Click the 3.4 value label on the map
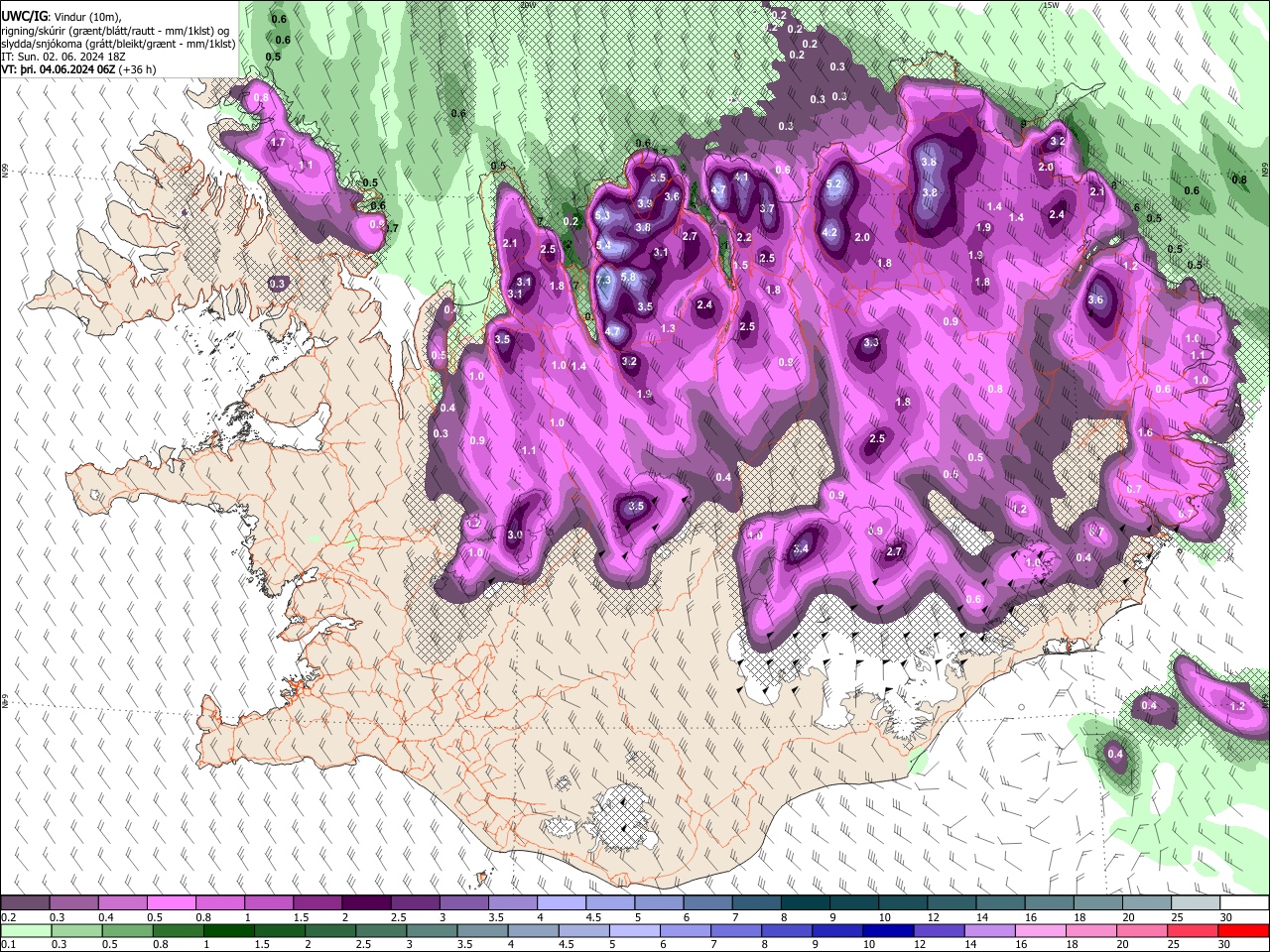 (x=802, y=548)
